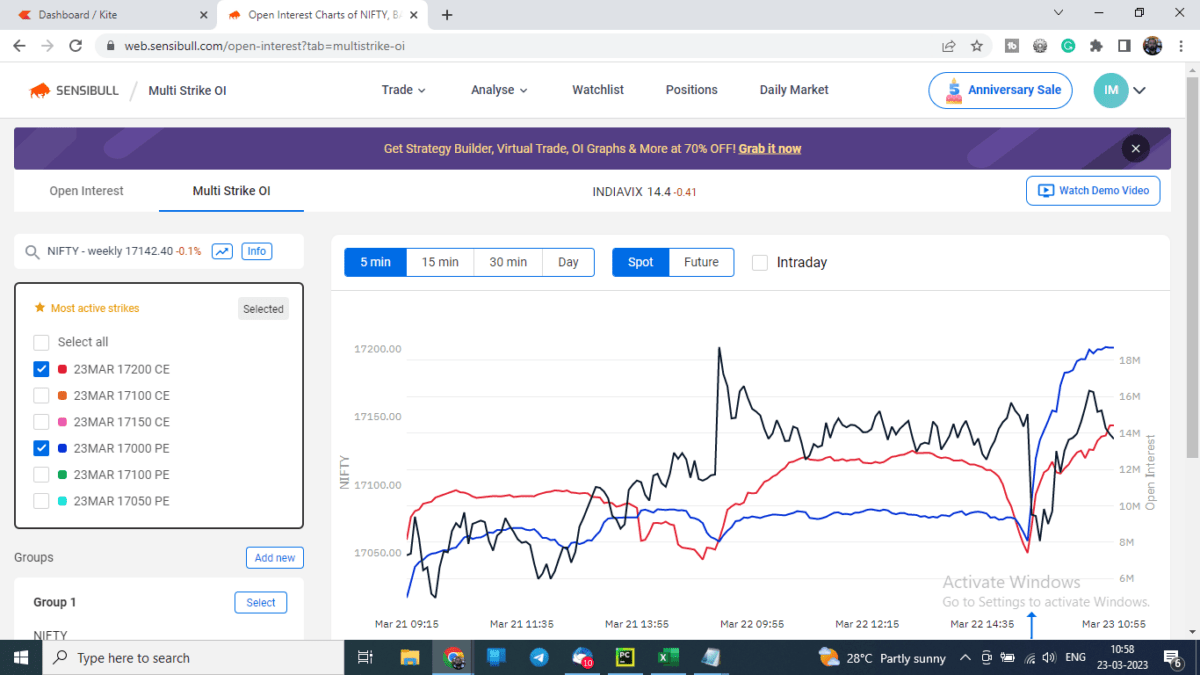Viewport: 1200px width, 675px height.
Task: Select the 15 min interval tab
Action: point(439,261)
